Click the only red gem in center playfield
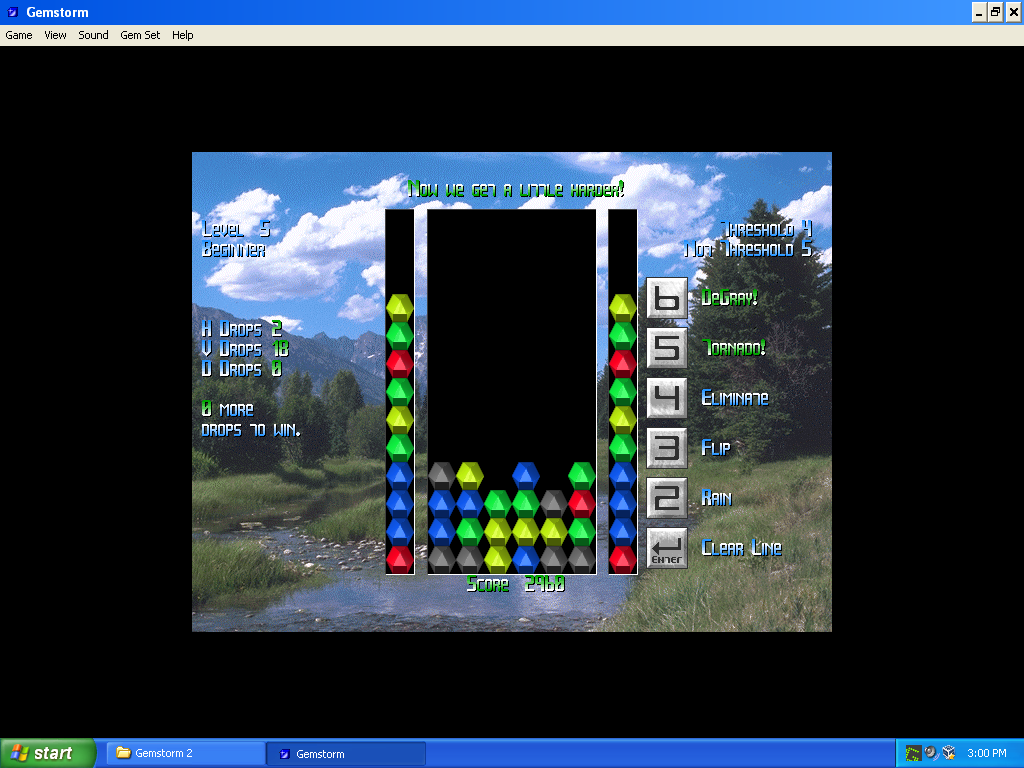This screenshot has width=1024, height=768. [x=582, y=503]
